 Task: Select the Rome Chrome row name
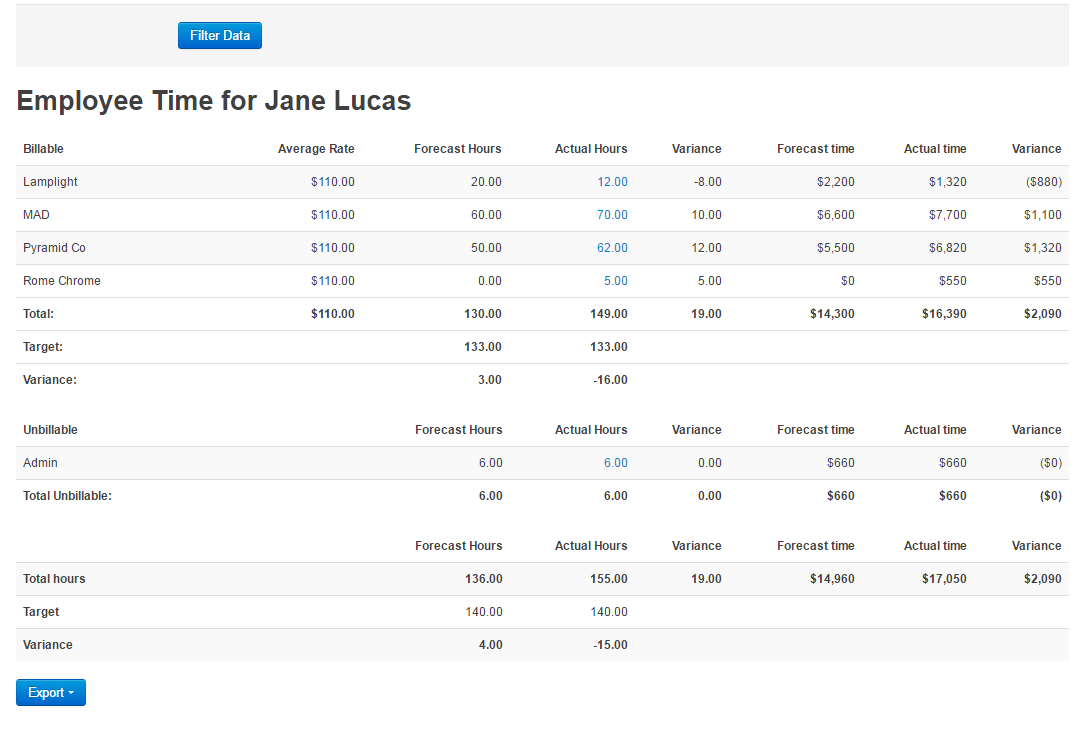[62, 281]
